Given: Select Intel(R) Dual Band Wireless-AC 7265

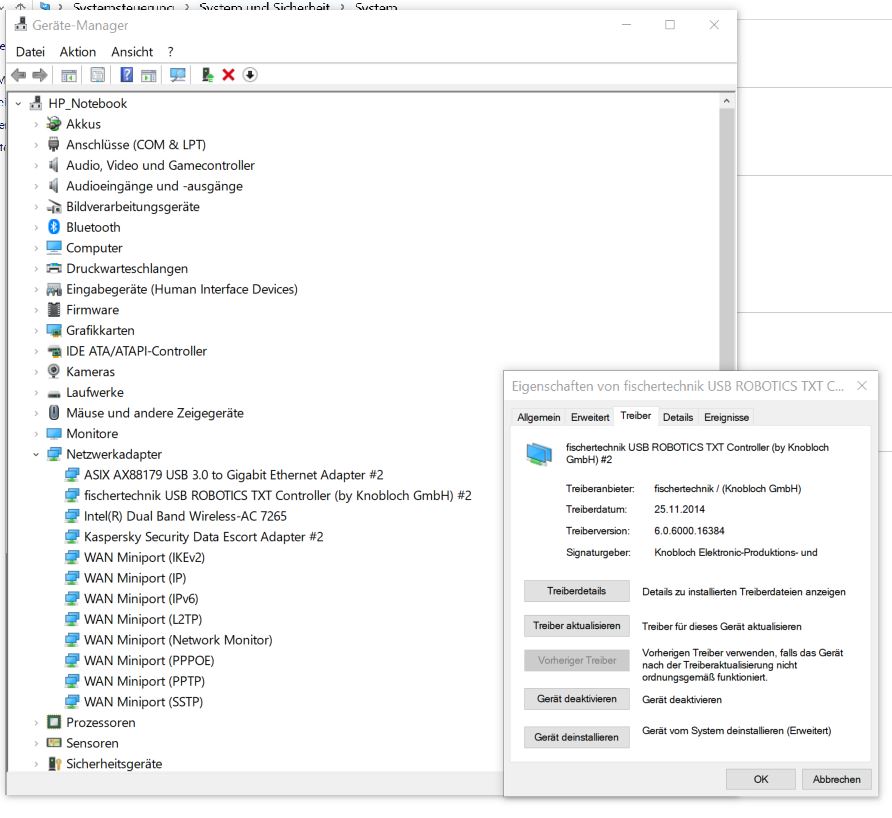Looking at the screenshot, I should [185, 516].
